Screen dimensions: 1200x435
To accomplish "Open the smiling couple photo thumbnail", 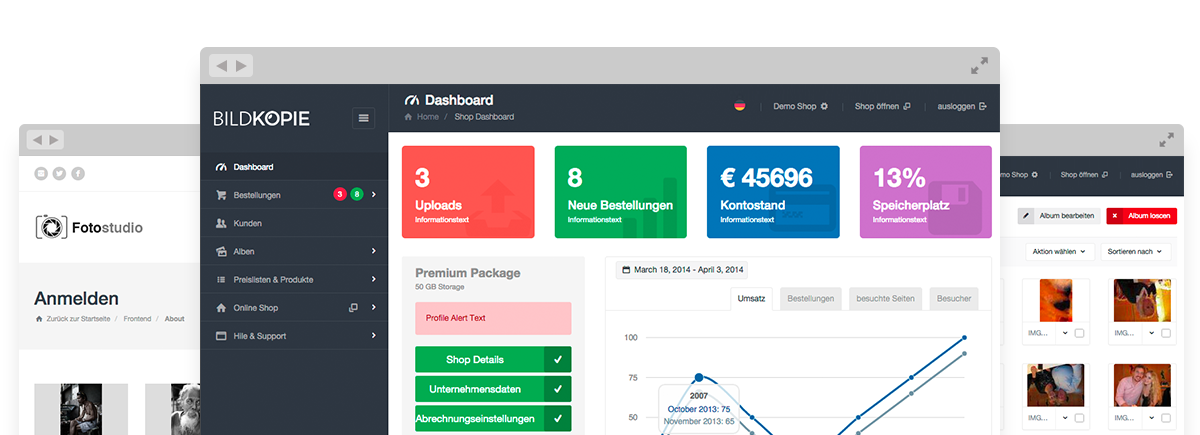I will [x=1144, y=385].
